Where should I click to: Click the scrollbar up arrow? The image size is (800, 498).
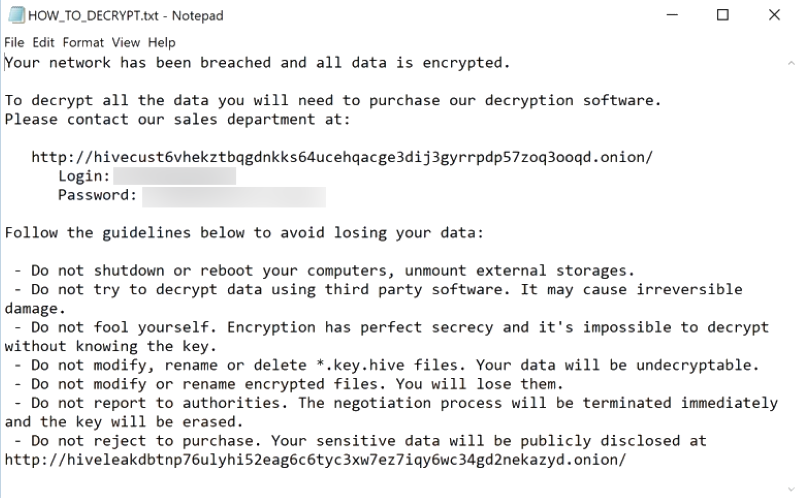(791, 63)
